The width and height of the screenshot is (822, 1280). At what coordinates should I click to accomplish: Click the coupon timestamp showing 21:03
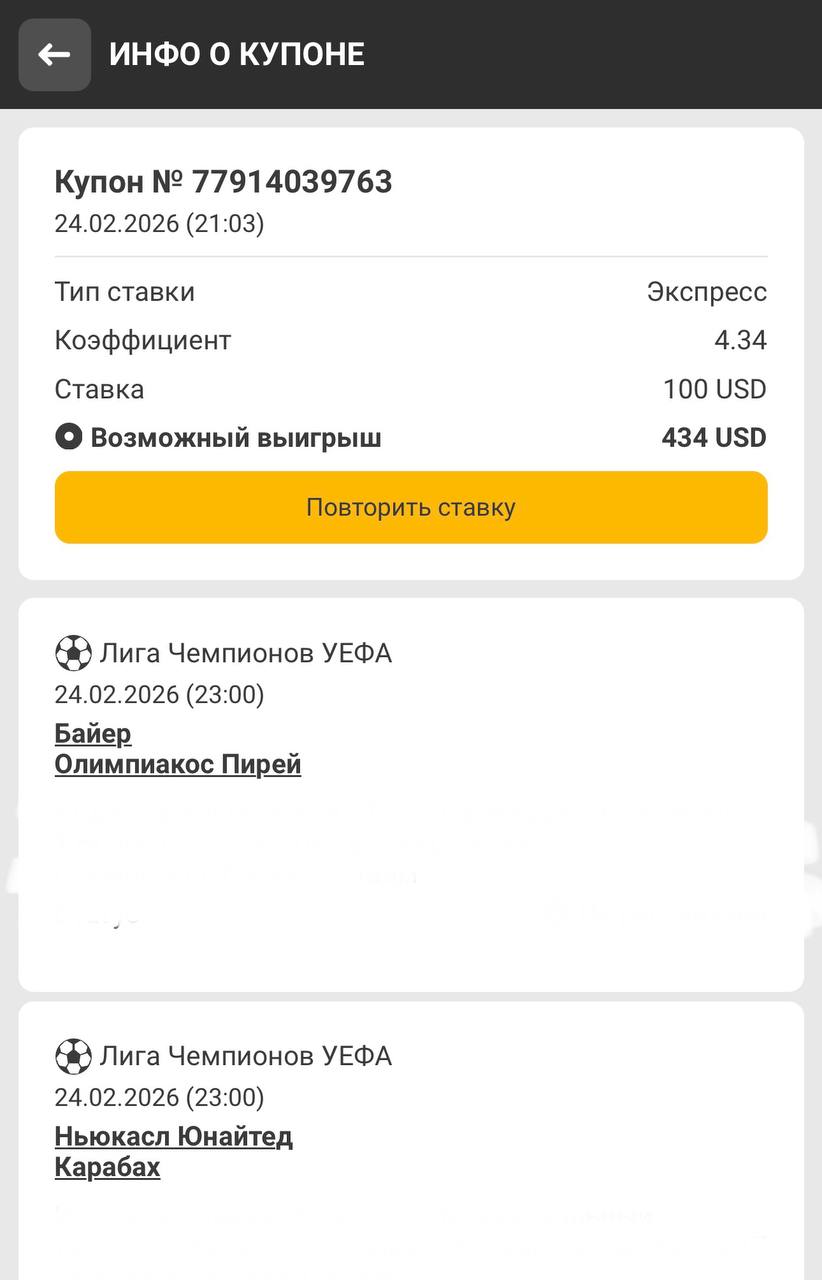pos(159,224)
